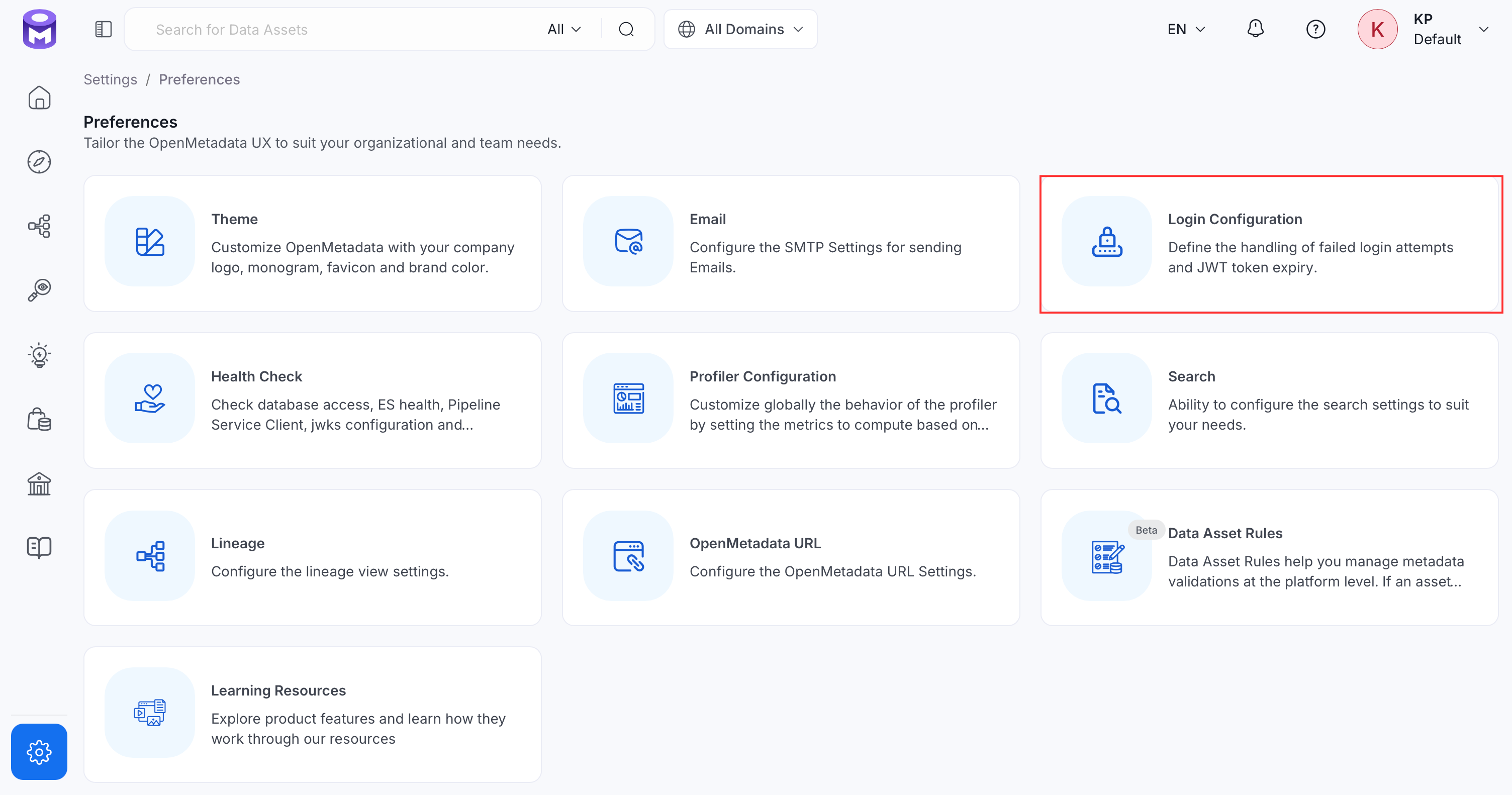Open the Learning Resources title

click(x=278, y=690)
